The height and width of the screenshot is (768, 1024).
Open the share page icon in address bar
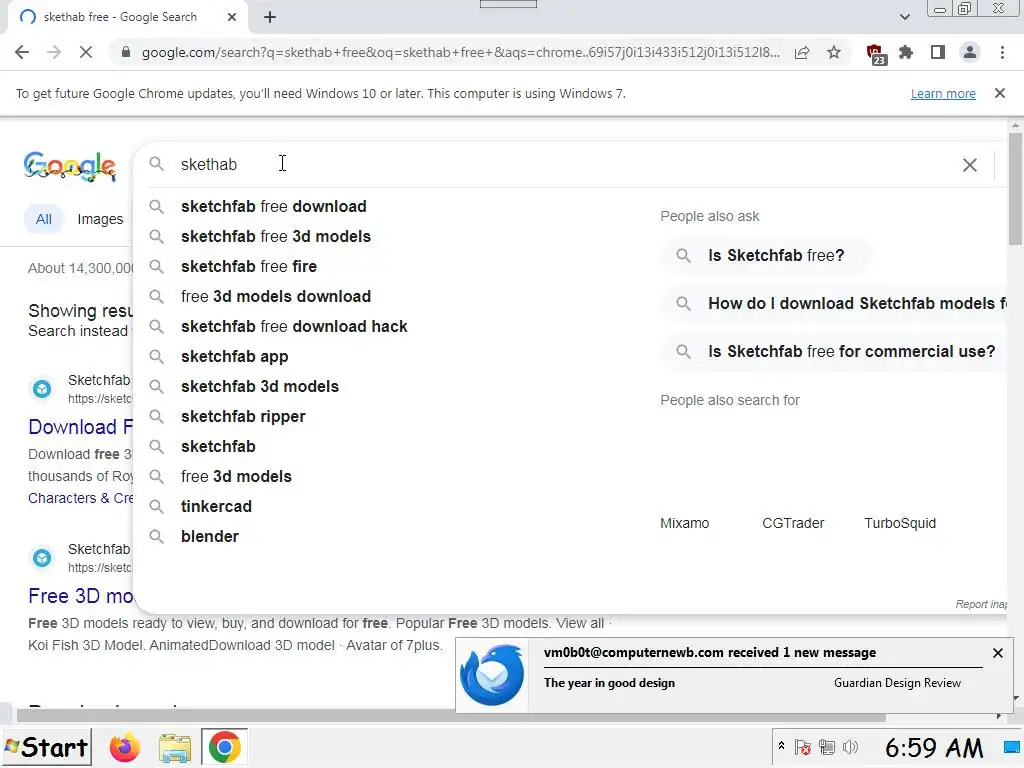[802, 52]
